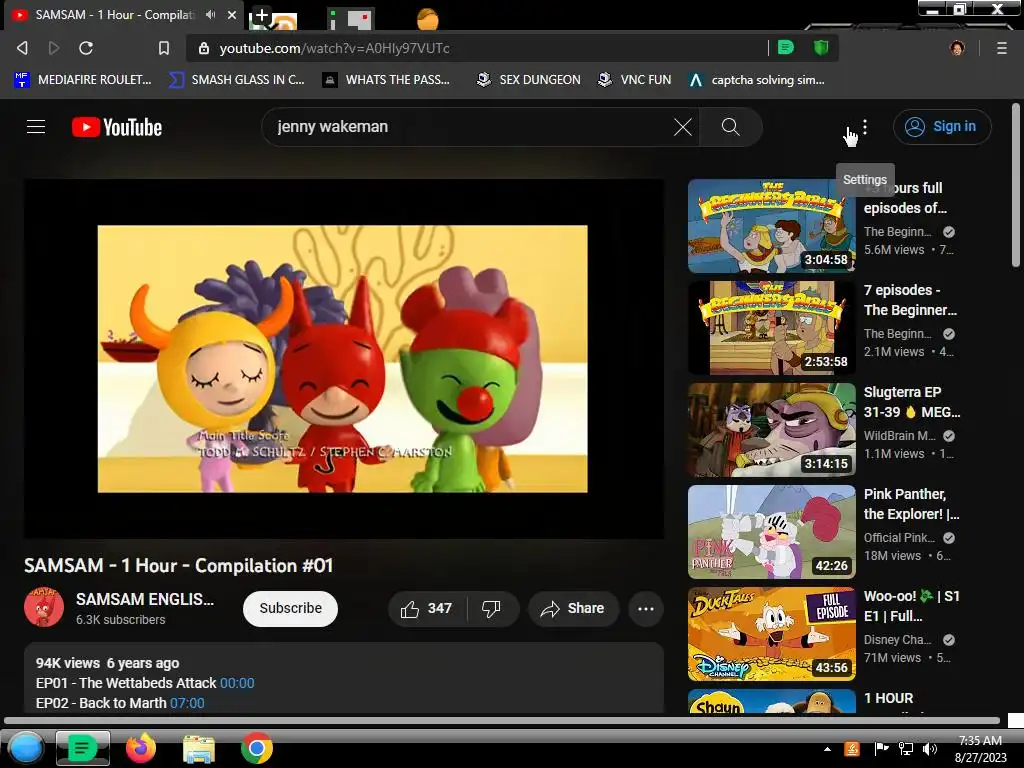Open more actions ellipsis beside Share
1024x768 pixels.
(x=646, y=608)
